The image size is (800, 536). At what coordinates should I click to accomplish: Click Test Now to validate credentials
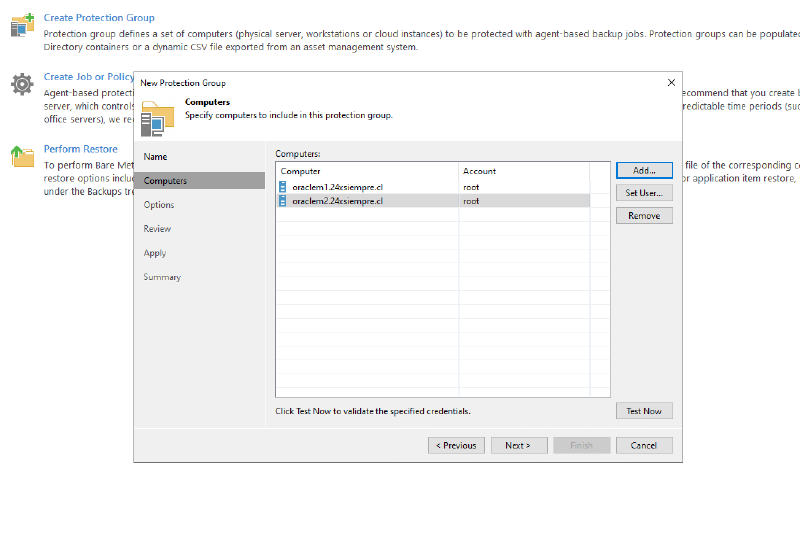[x=644, y=411]
